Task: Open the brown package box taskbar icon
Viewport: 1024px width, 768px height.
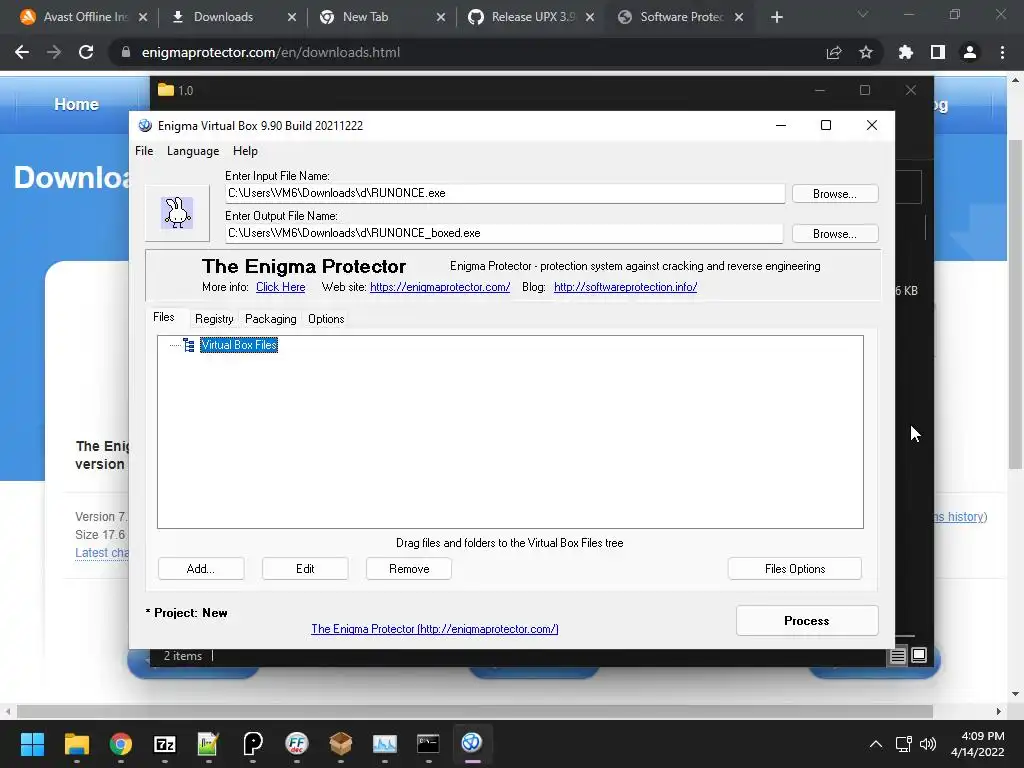Action: point(340,744)
